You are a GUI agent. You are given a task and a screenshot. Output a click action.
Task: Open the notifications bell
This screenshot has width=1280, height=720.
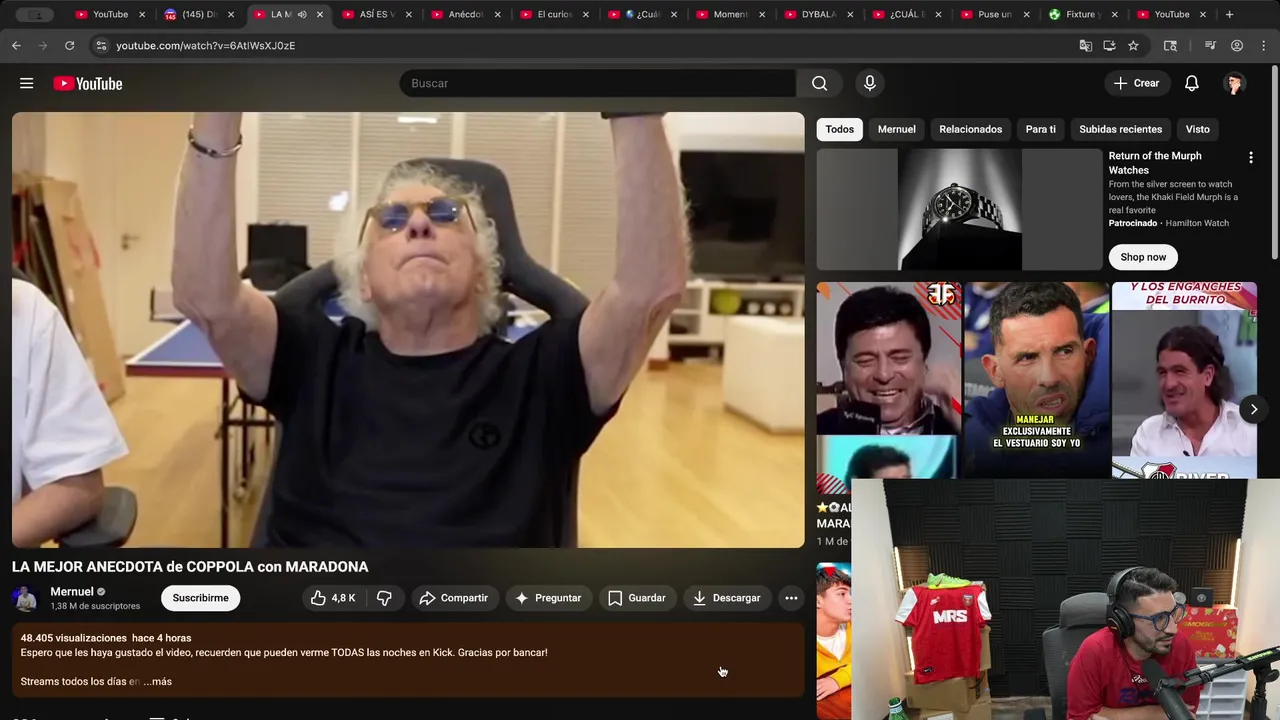(x=1191, y=83)
